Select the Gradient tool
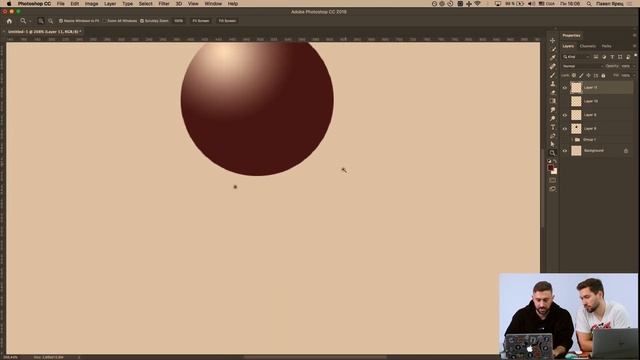The image size is (640, 360). point(553,101)
